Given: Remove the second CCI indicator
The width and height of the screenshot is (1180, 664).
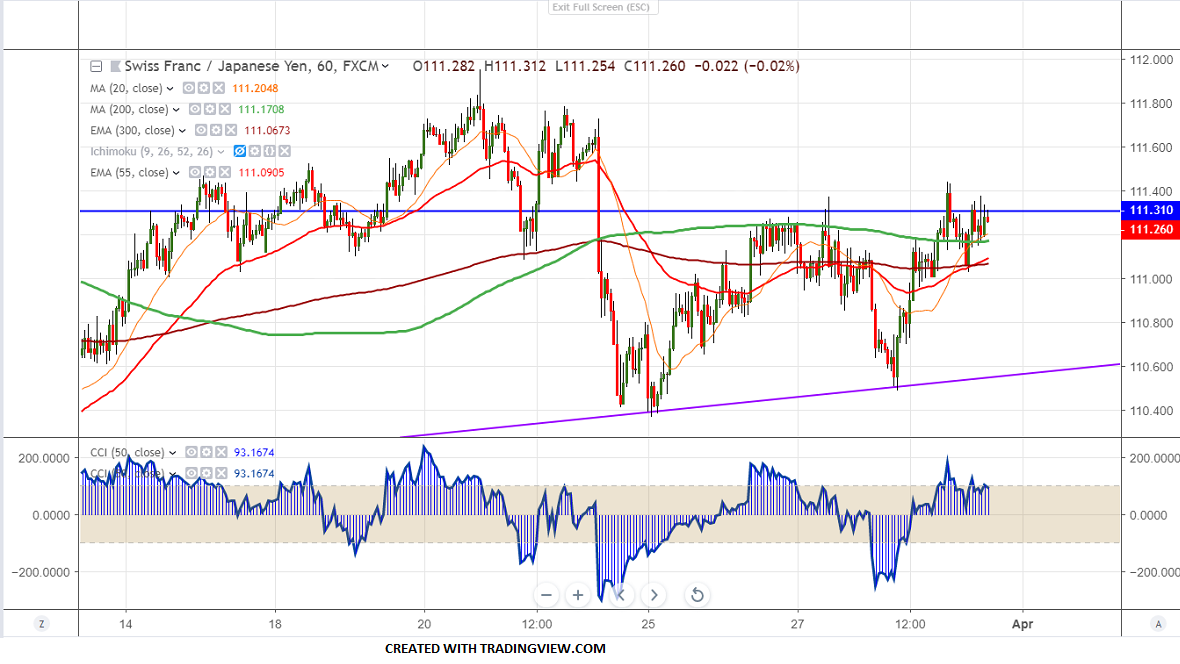Looking at the screenshot, I should click(221, 474).
